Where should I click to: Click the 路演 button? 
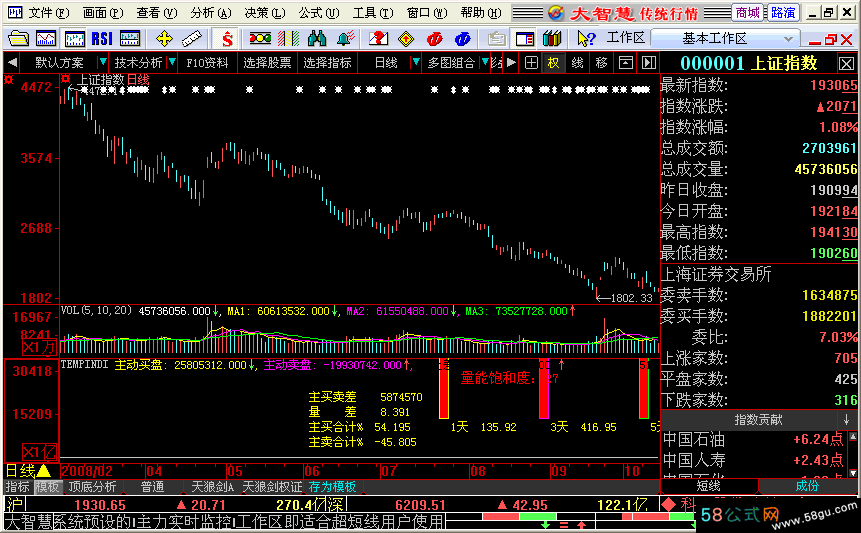click(783, 13)
